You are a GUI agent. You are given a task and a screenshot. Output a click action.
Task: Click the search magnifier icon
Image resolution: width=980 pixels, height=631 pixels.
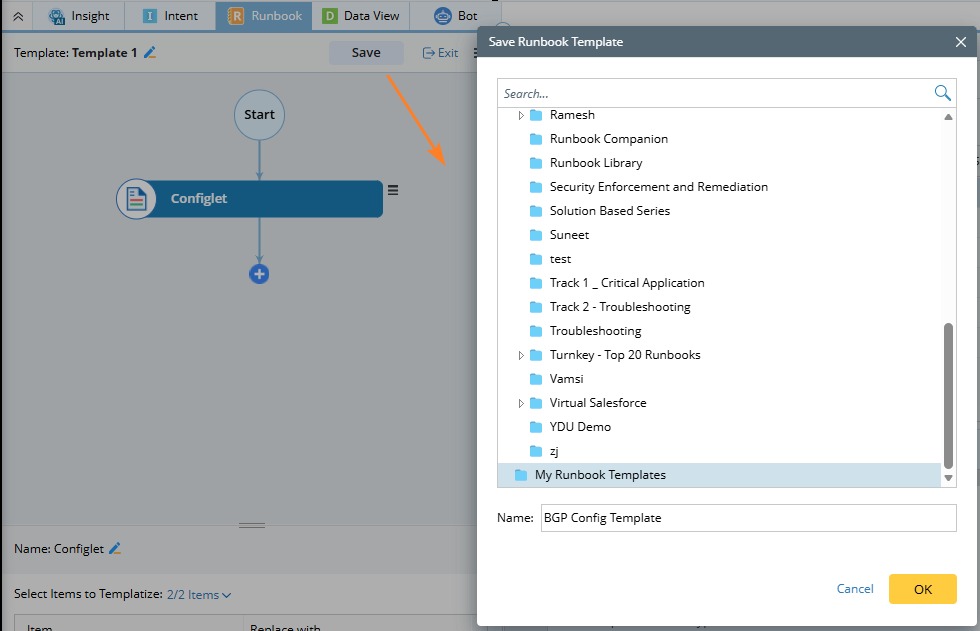[x=942, y=93]
